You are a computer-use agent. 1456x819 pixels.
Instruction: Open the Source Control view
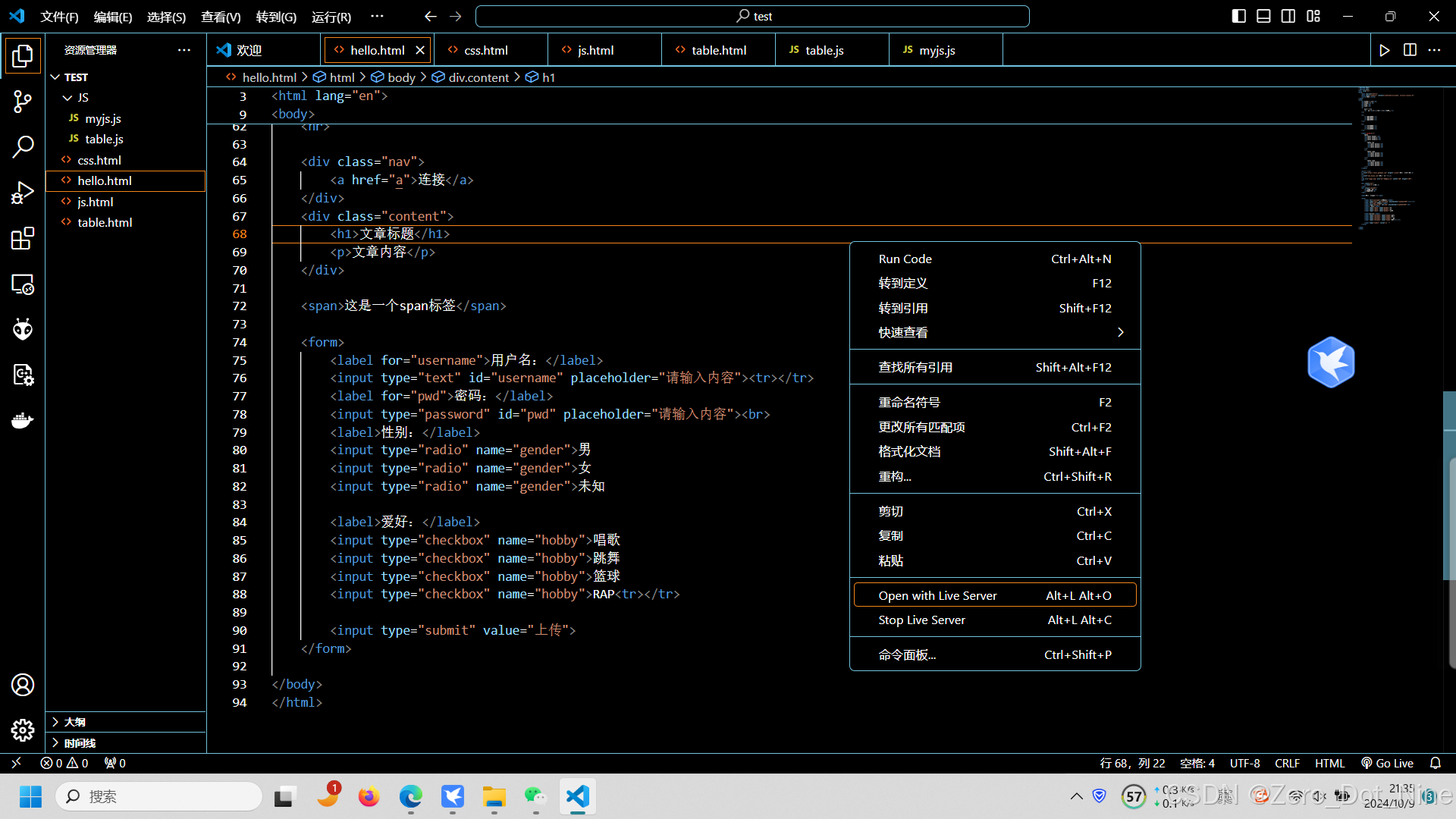tap(23, 101)
